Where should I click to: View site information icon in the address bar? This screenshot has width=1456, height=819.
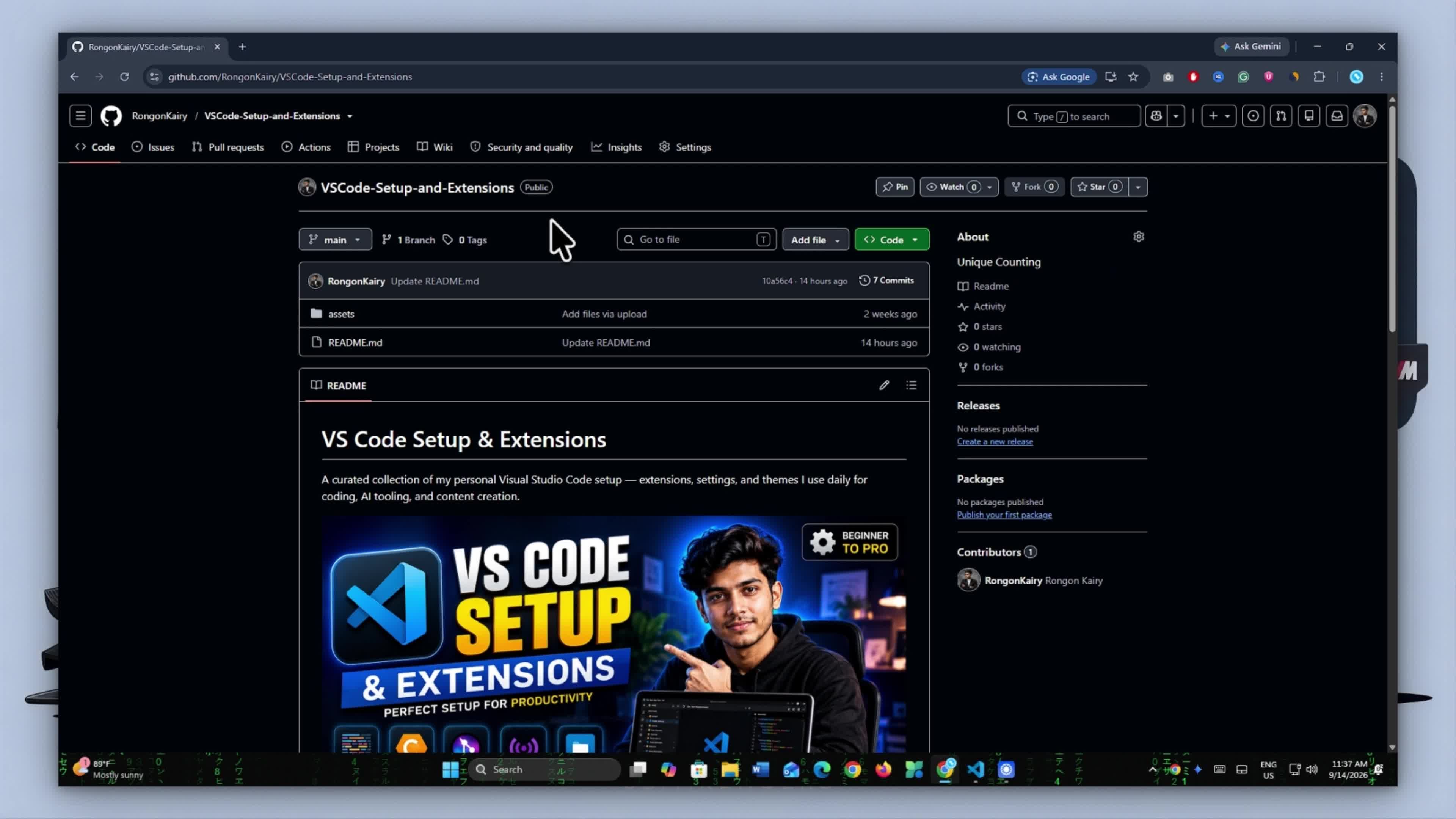[154, 77]
